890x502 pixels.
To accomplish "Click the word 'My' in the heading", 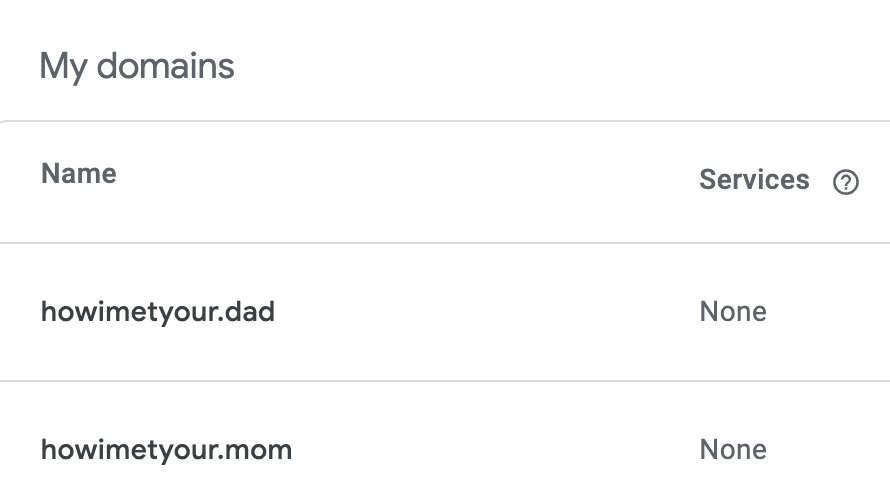I will tap(61, 67).
